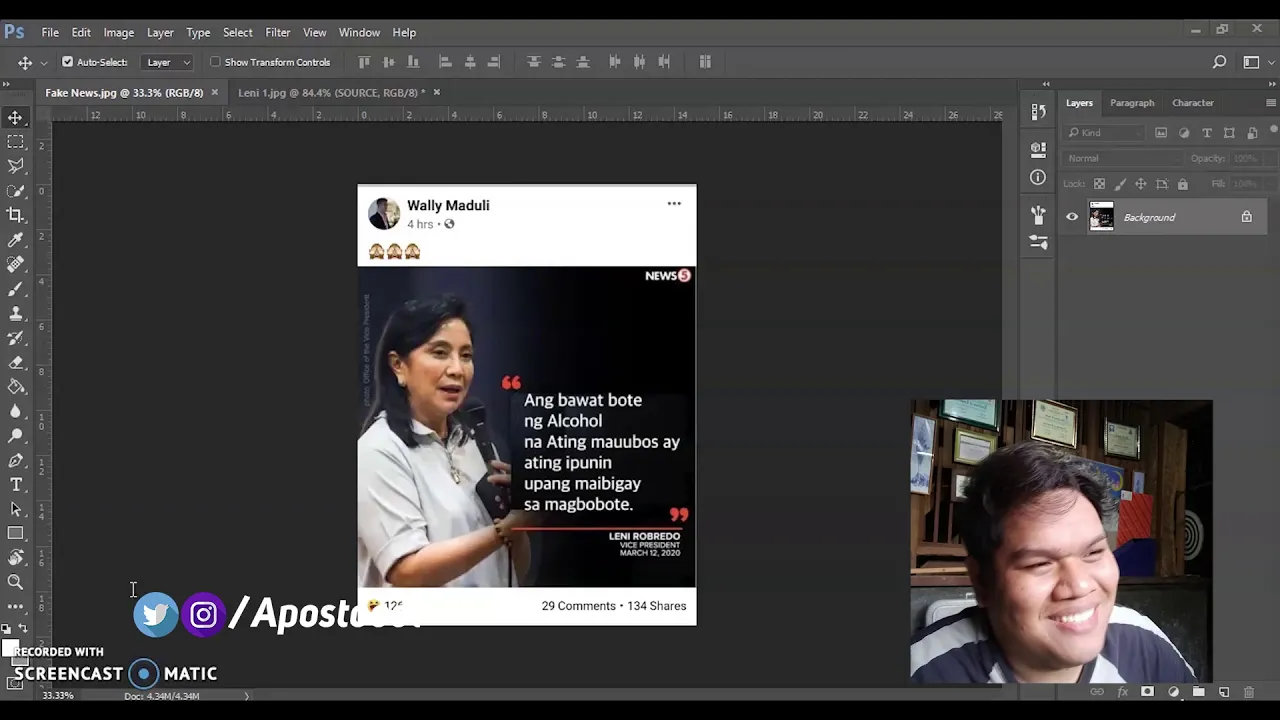
Task: Swap foreground and background colors arrow
Action: click(x=23, y=629)
